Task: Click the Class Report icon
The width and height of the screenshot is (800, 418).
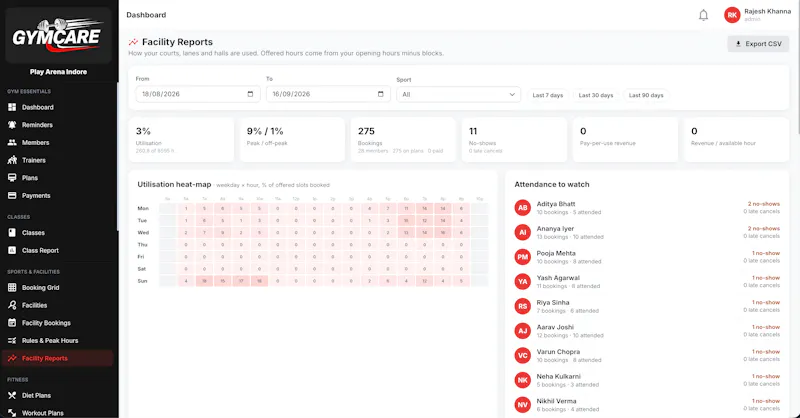Action: [x=12, y=250]
